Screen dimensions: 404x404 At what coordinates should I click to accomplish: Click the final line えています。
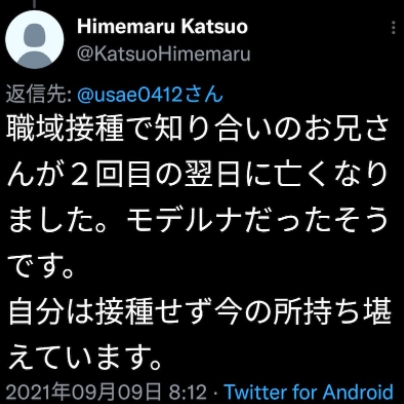click(85, 358)
